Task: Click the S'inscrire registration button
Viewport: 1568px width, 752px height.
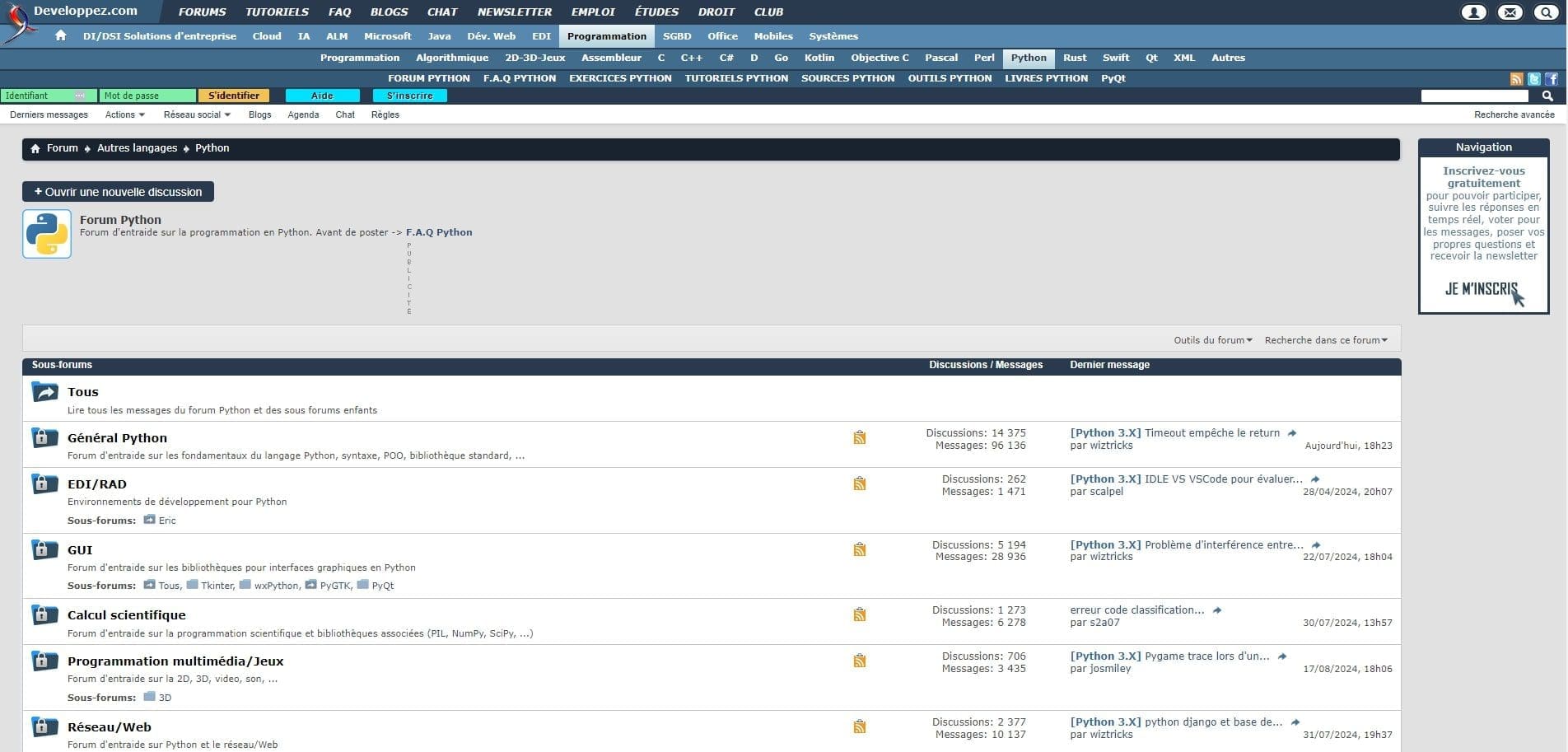Action: coord(409,96)
